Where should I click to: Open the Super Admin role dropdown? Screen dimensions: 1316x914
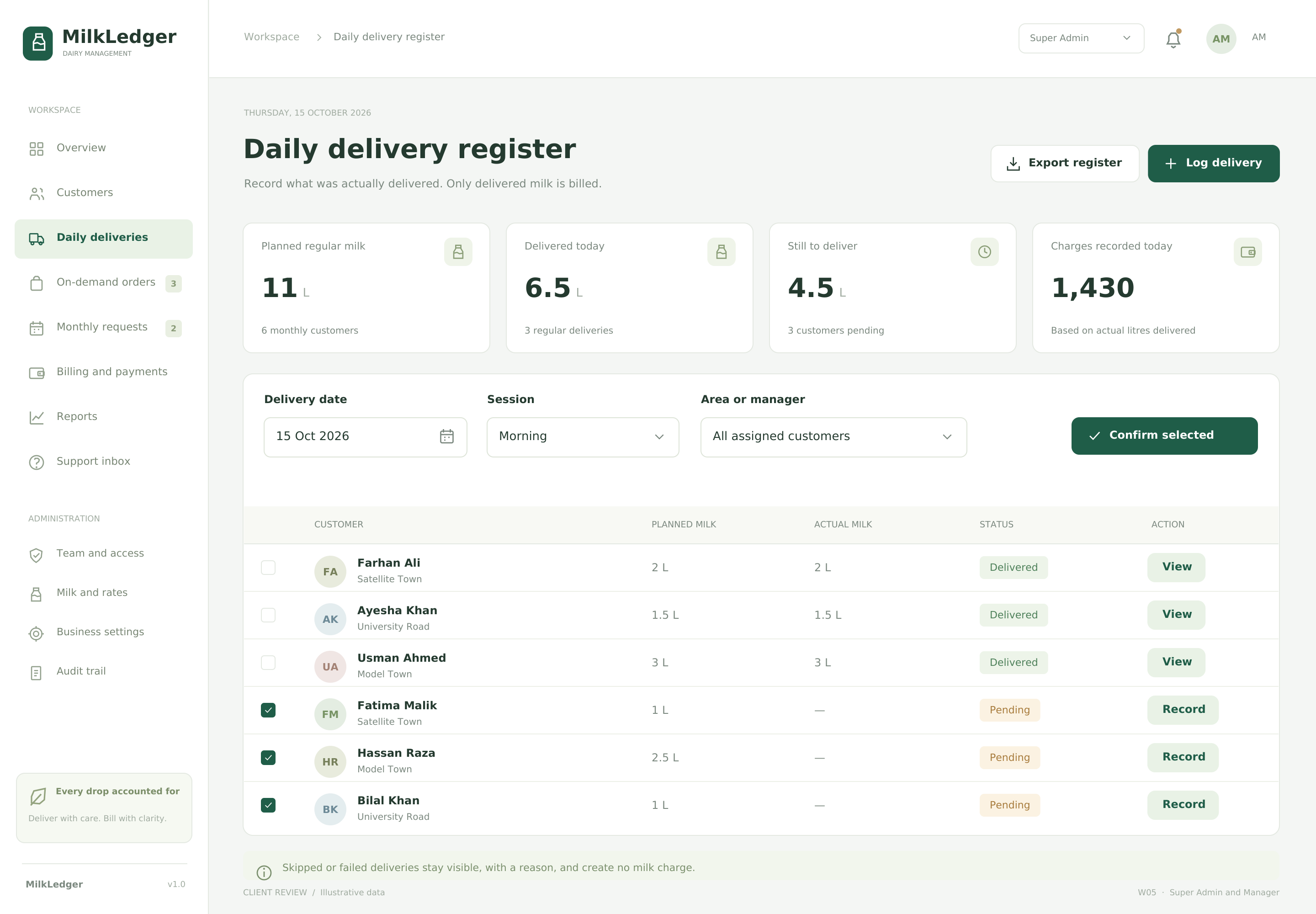click(1081, 38)
